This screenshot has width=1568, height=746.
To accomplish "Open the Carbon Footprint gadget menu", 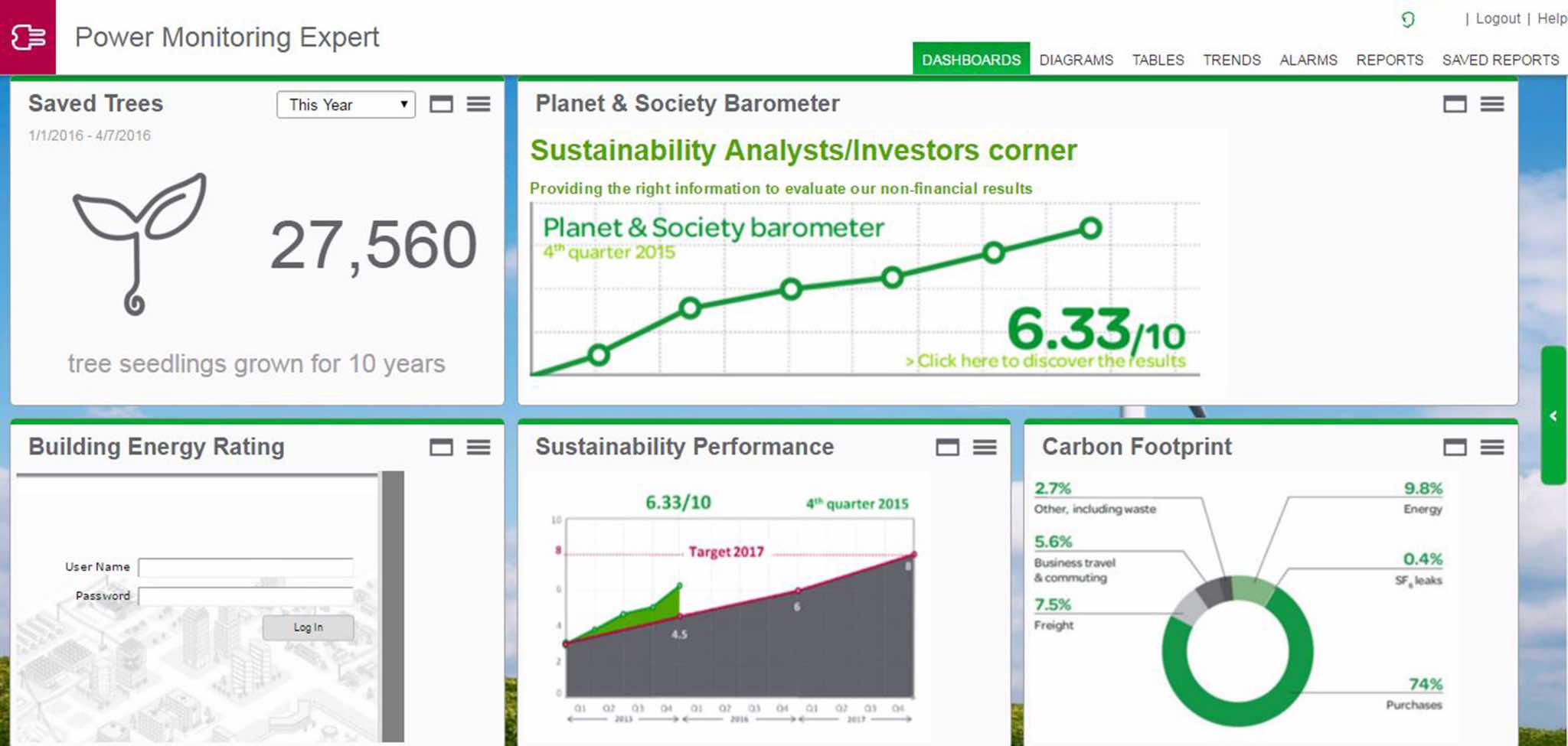I will (1492, 447).
